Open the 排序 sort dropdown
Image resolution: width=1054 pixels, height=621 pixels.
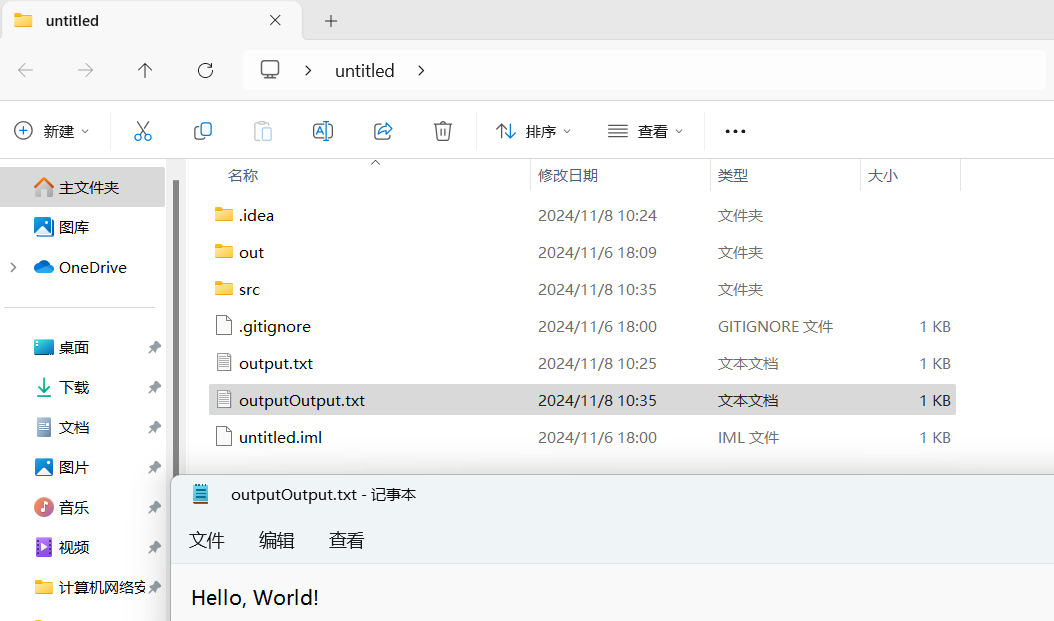click(534, 131)
